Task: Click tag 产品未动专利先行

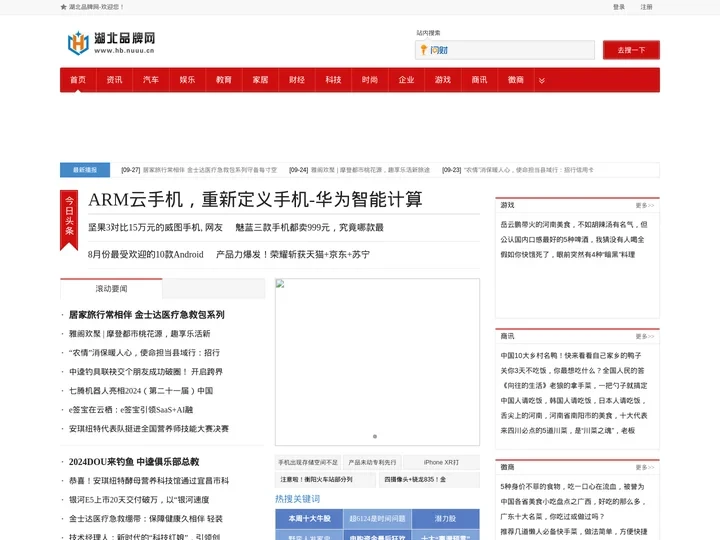Action: click(372, 462)
